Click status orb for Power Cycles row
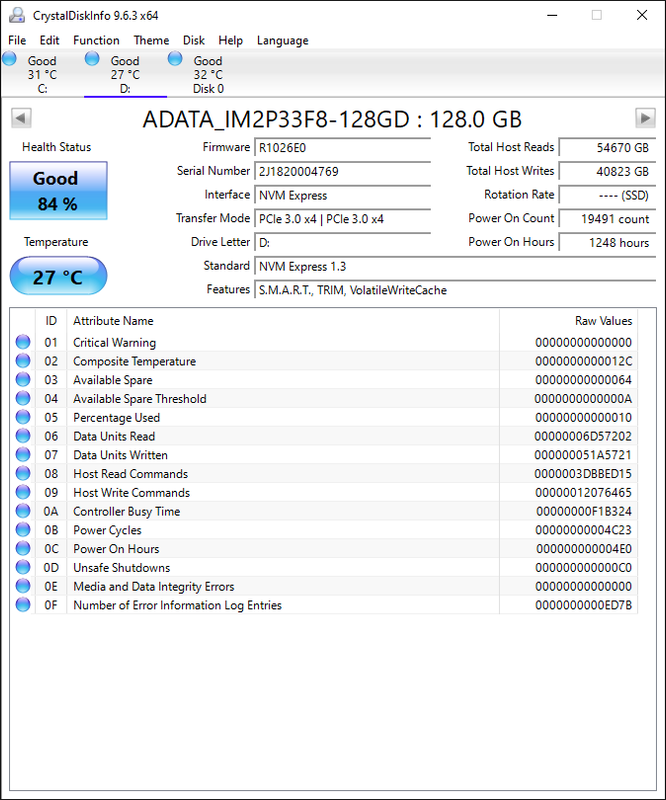This screenshot has height=800, width=666. (23, 530)
